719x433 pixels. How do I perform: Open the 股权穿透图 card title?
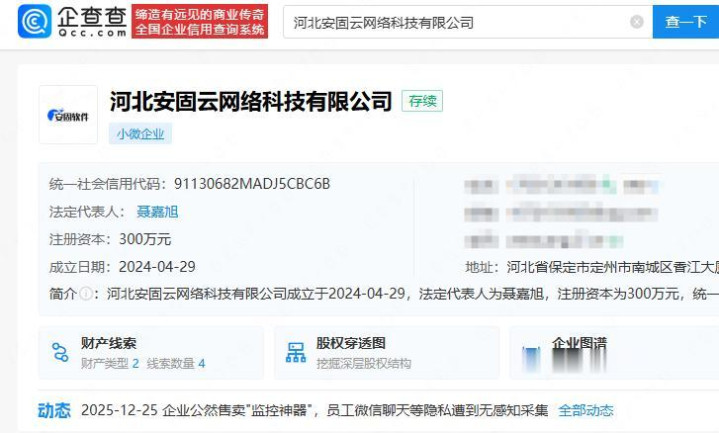351,343
